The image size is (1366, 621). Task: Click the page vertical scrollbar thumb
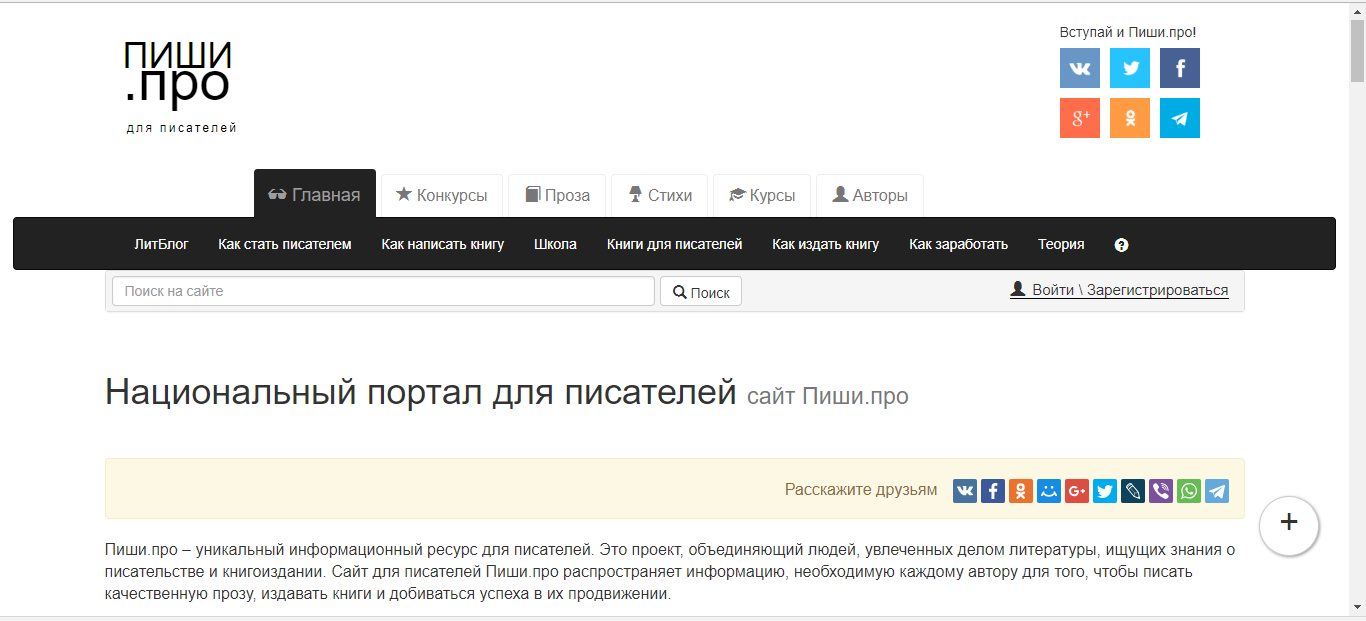tap(1357, 50)
